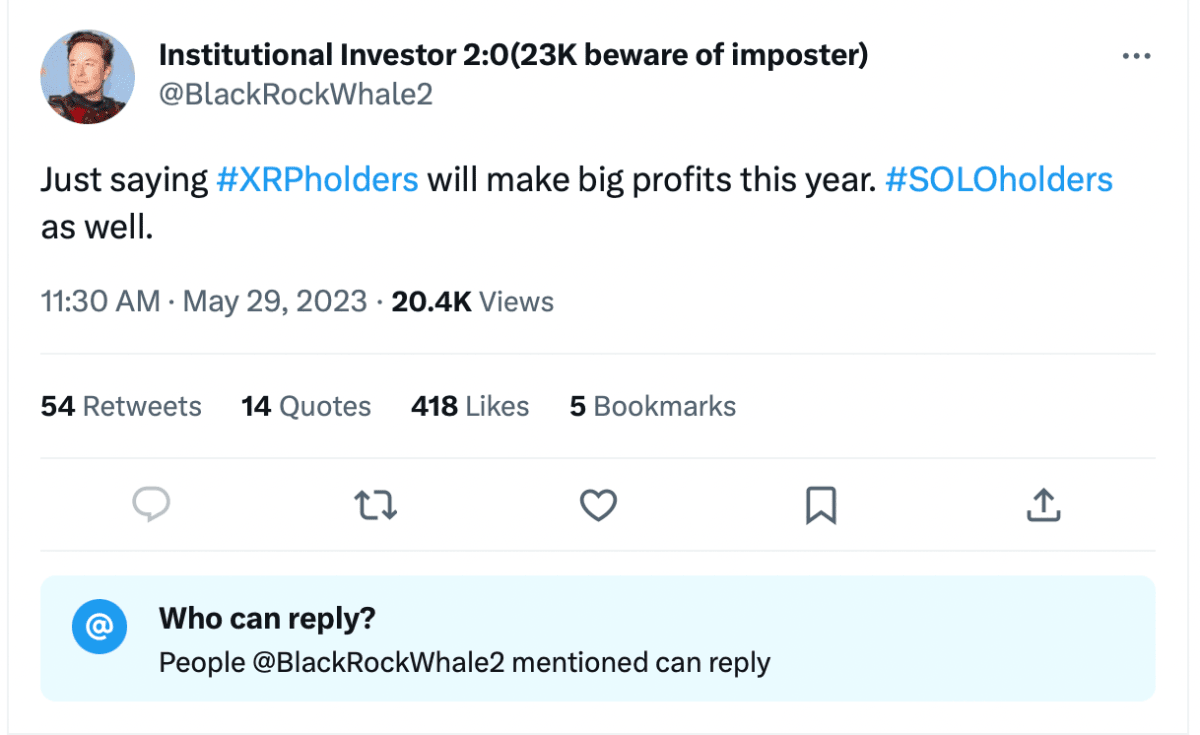Open the reply composer via speech bubble icon

pyautogui.click(x=151, y=506)
